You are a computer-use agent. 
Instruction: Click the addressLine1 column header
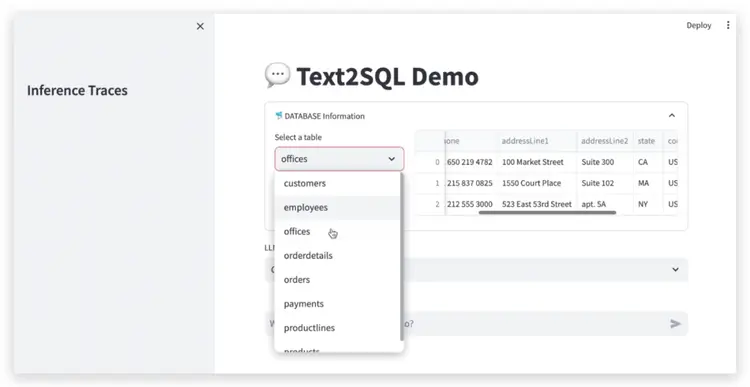coord(537,141)
